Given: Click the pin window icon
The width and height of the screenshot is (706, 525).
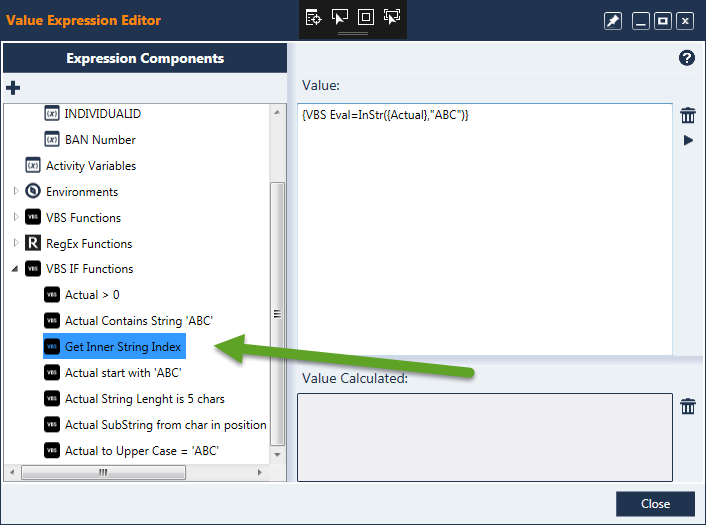Looking at the screenshot, I should [x=613, y=21].
